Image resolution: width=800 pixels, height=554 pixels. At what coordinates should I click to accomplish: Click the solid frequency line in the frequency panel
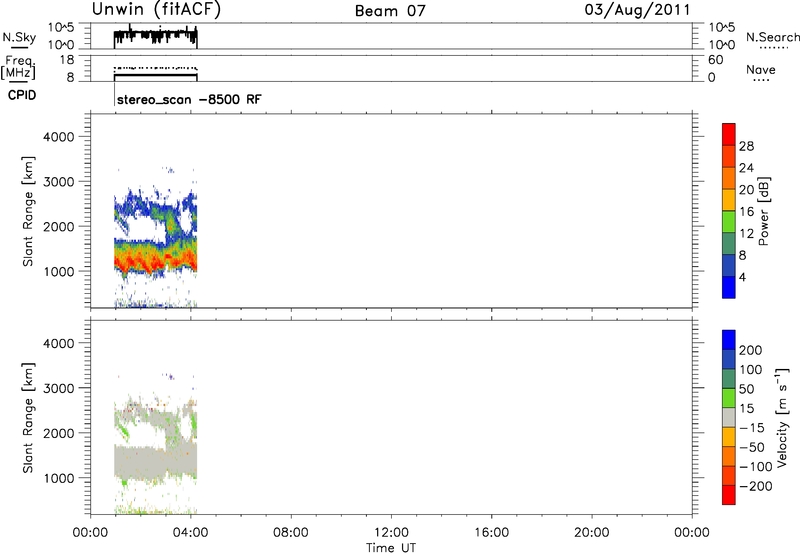[x=155, y=75]
